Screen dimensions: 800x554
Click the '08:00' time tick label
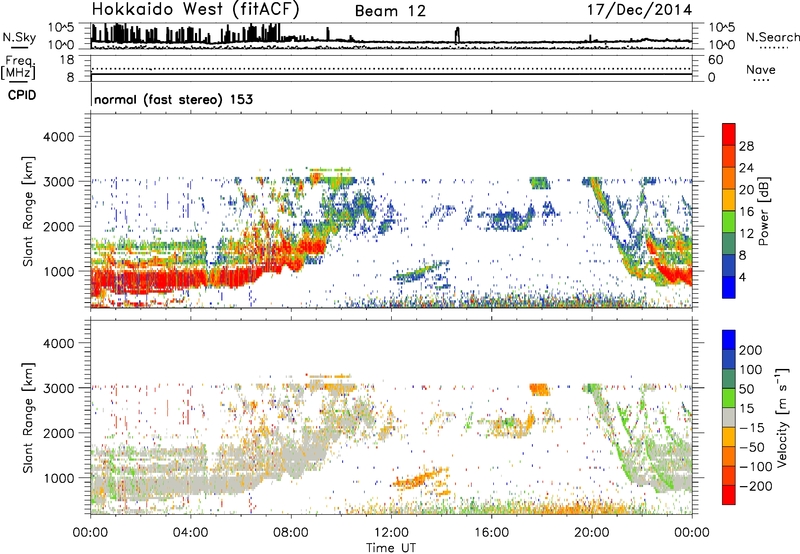click(x=290, y=533)
